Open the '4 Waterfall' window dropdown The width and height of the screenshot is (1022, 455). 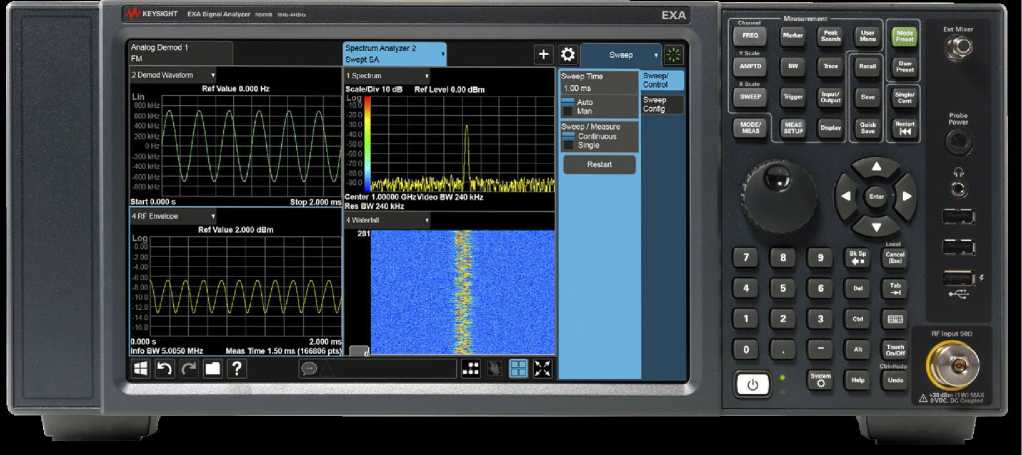pos(388,220)
